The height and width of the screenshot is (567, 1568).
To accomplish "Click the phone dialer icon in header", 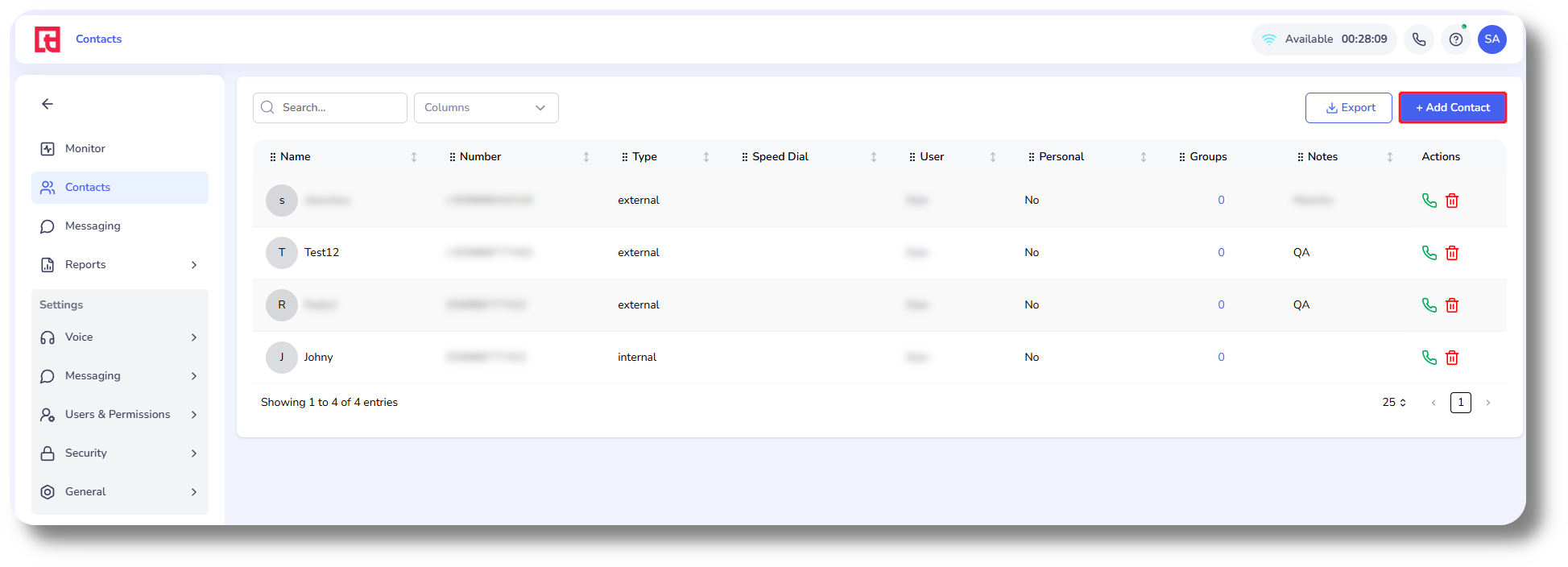I will [x=1419, y=39].
